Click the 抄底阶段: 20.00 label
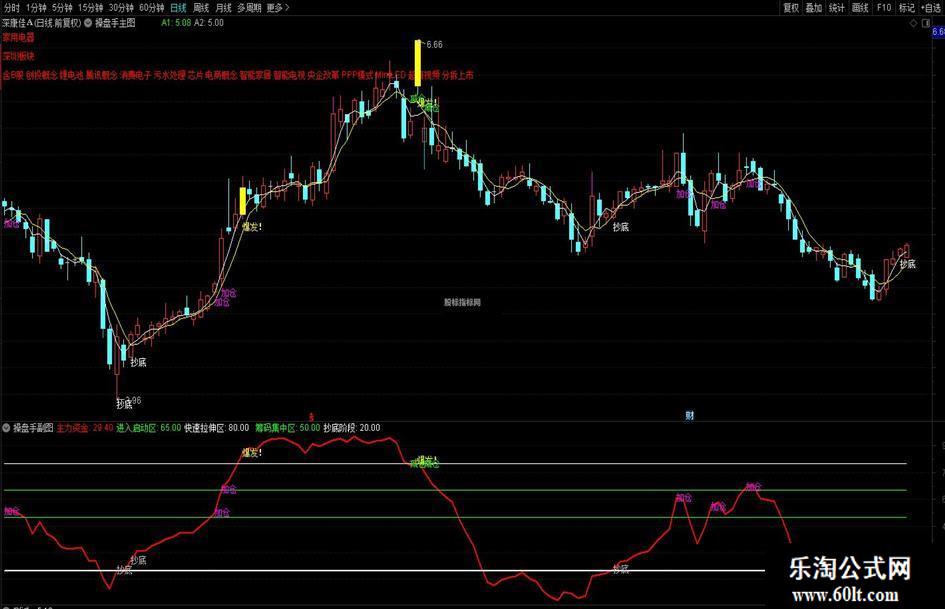The width and height of the screenshot is (945, 609). (x=352, y=428)
